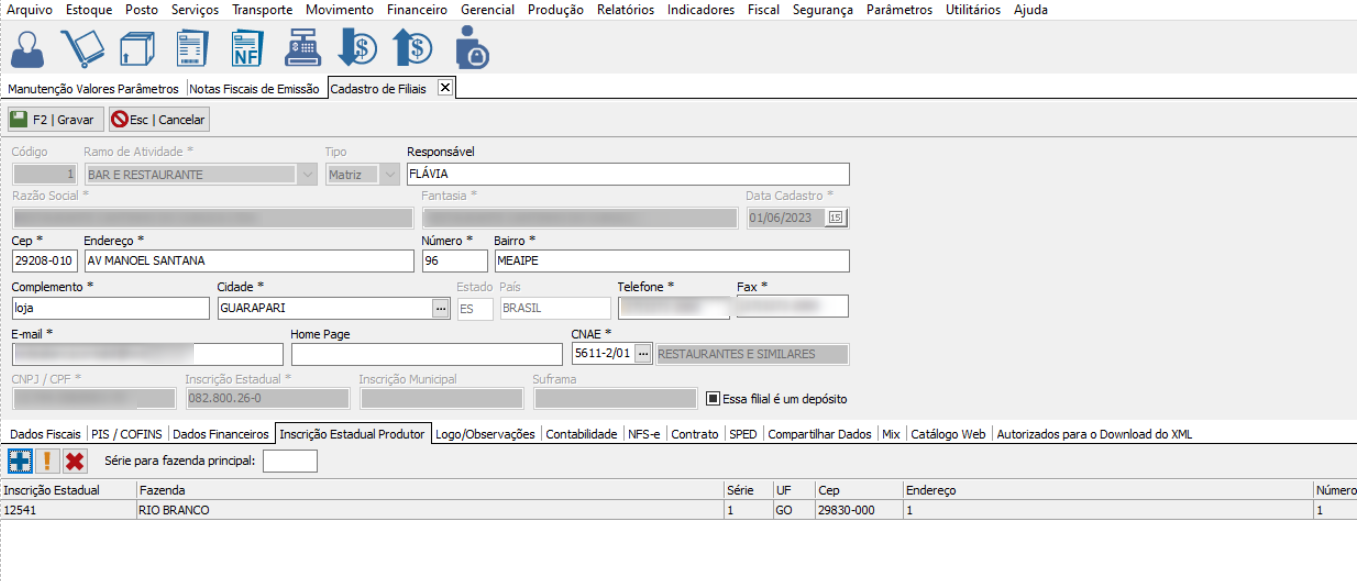
Task: Click the blue plus add record icon
Action: pyautogui.click(x=19, y=461)
